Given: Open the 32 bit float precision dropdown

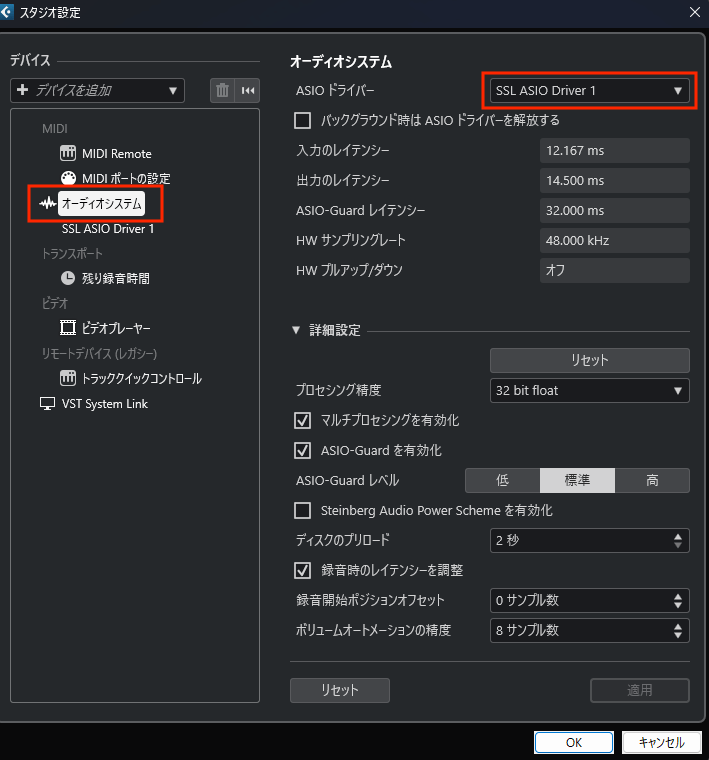Looking at the screenshot, I should pos(588,390).
